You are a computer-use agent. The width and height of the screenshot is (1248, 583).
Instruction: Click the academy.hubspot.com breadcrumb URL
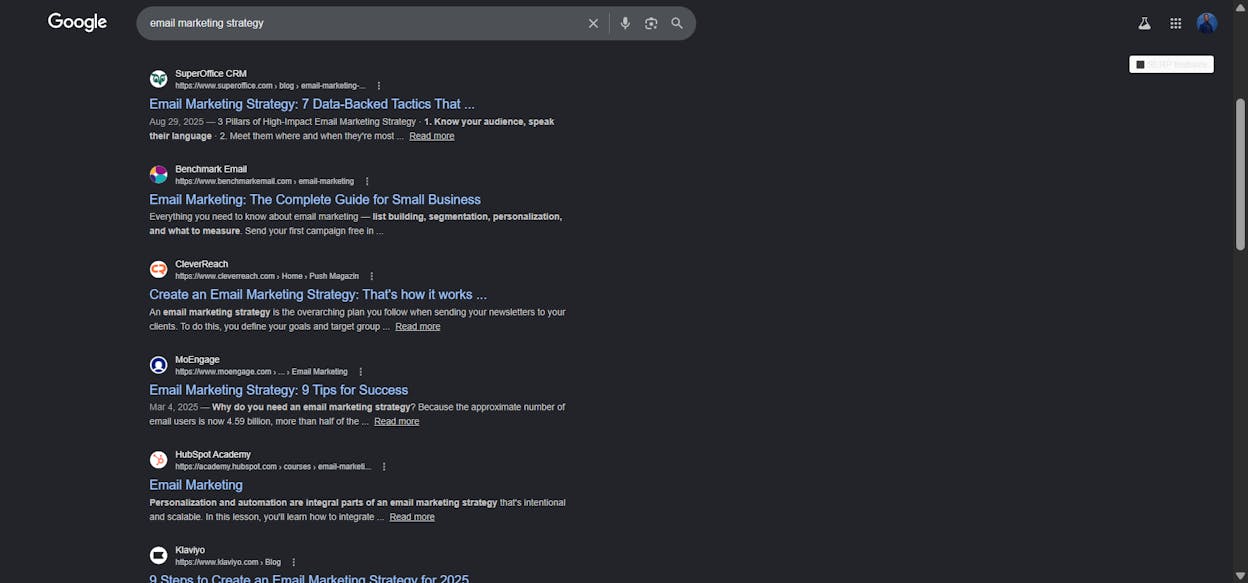click(x=273, y=467)
